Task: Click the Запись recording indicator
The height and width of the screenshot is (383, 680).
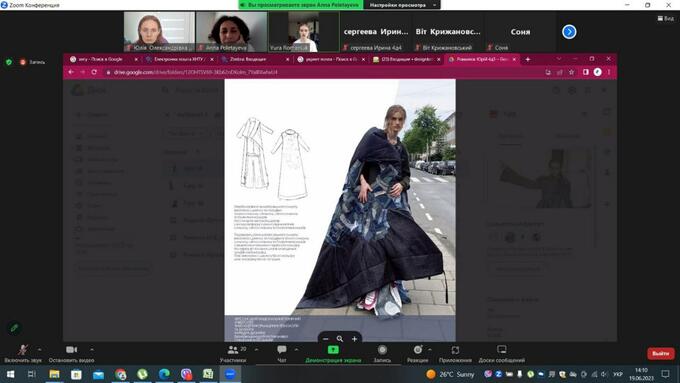Action: tap(32, 62)
